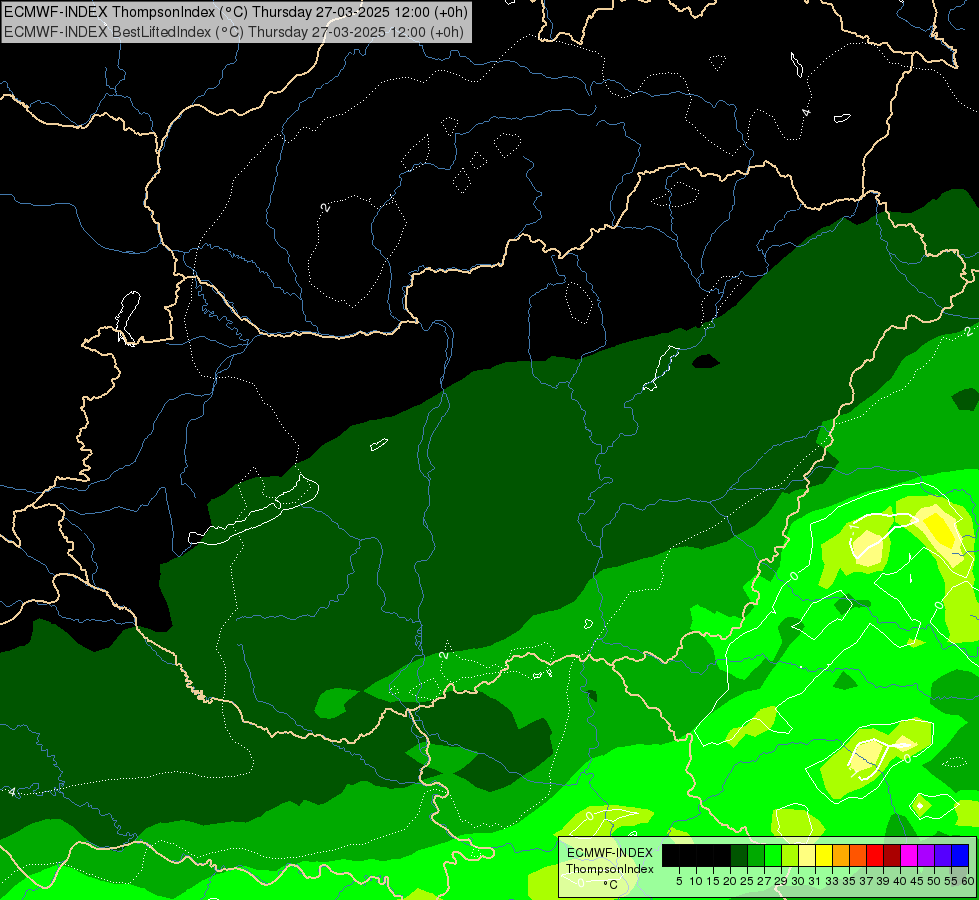Image resolution: width=979 pixels, height=900 pixels.
Task: Click the legend scale value '60'
Action: click(x=968, y=881)
